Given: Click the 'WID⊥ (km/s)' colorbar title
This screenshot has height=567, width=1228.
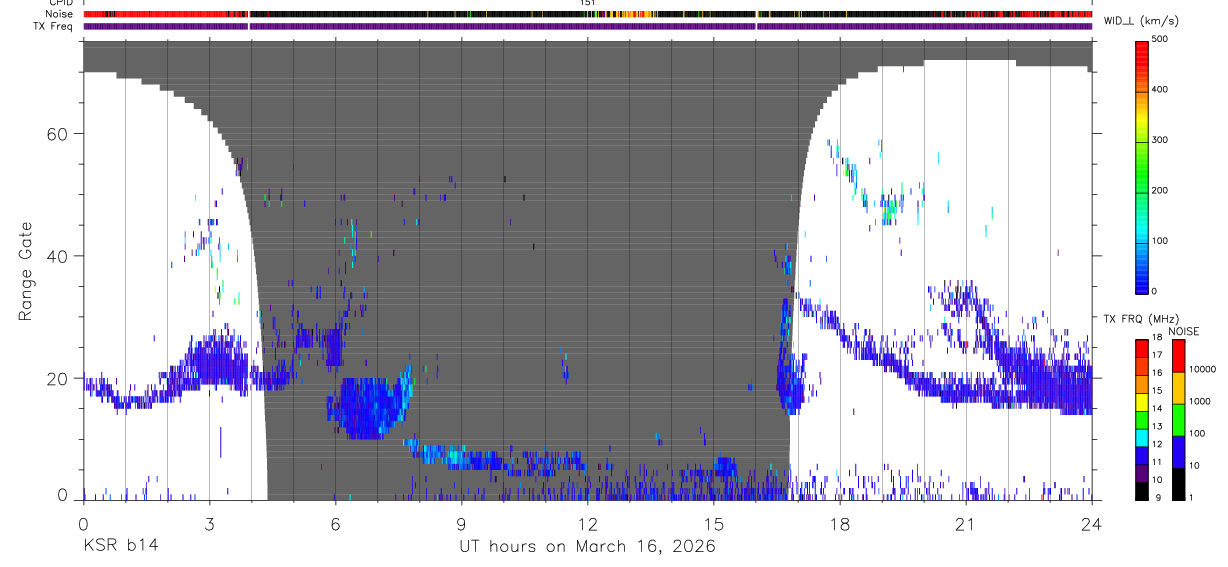Looking at the screenshot, I should (1143, 21).
